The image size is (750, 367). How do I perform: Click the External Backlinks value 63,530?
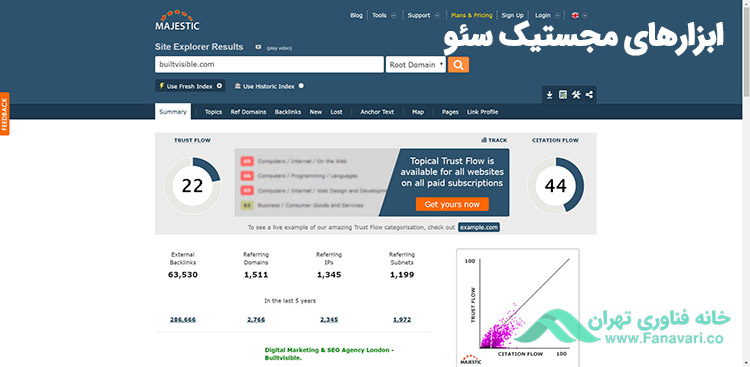(x=183, y=275)
